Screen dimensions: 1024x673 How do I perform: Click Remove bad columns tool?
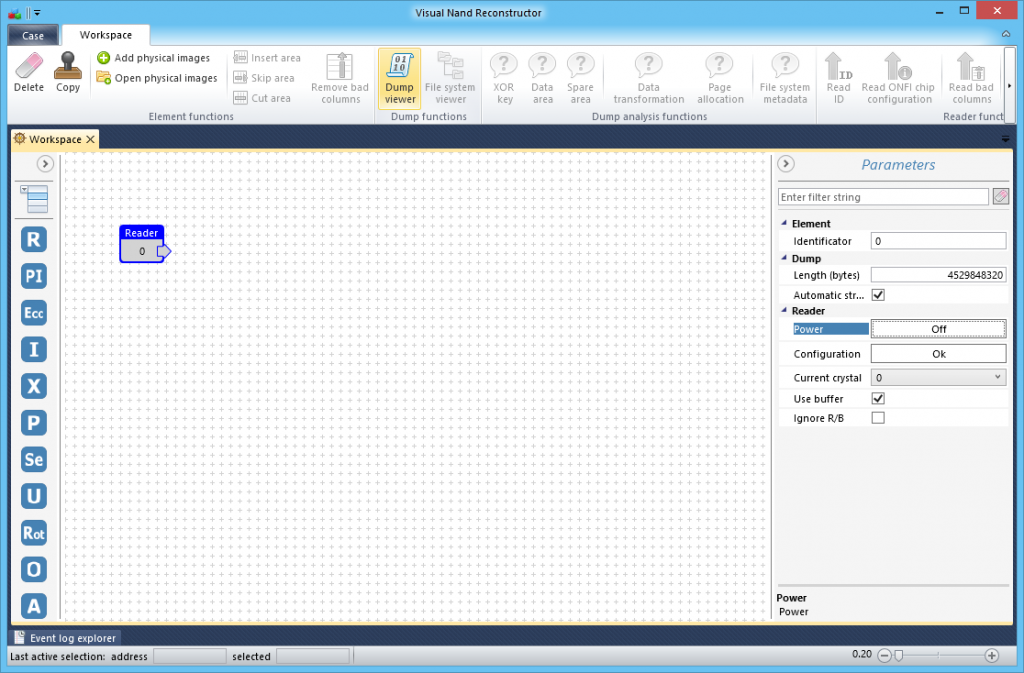tap(340, 78)
